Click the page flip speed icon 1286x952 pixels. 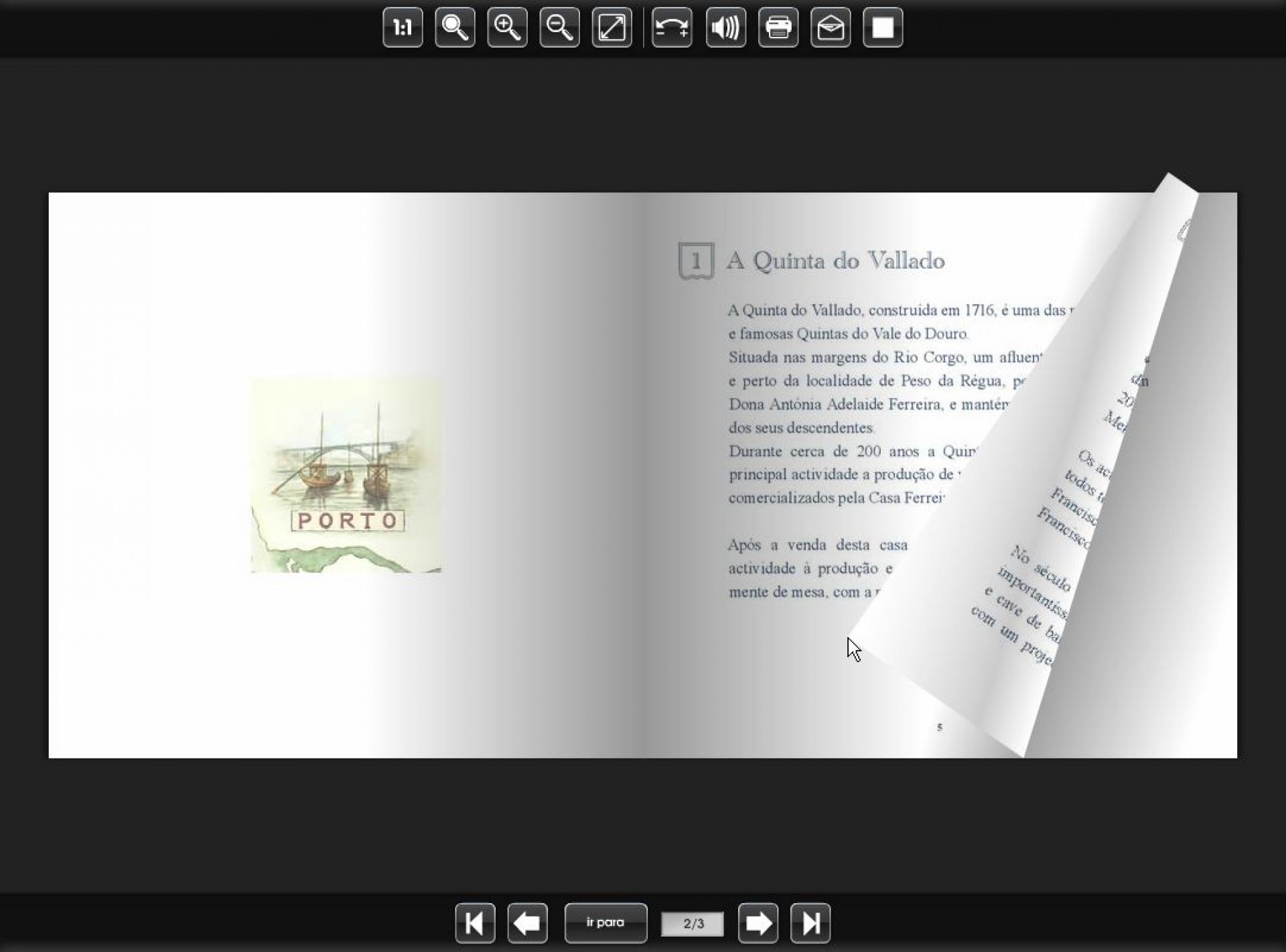pyautogui.click(x=672, y=27)
